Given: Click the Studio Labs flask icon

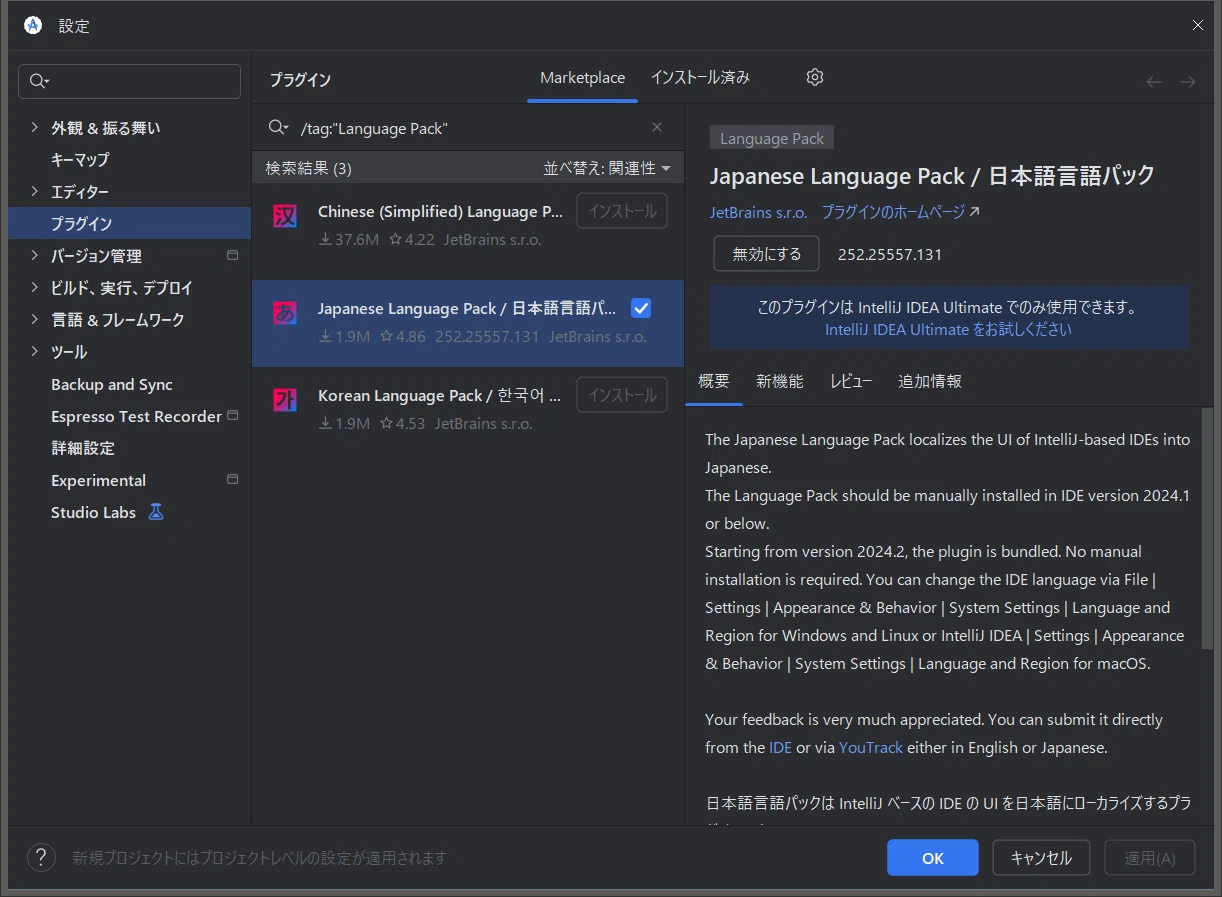Looking at the screenshot, I should (156, 512).
